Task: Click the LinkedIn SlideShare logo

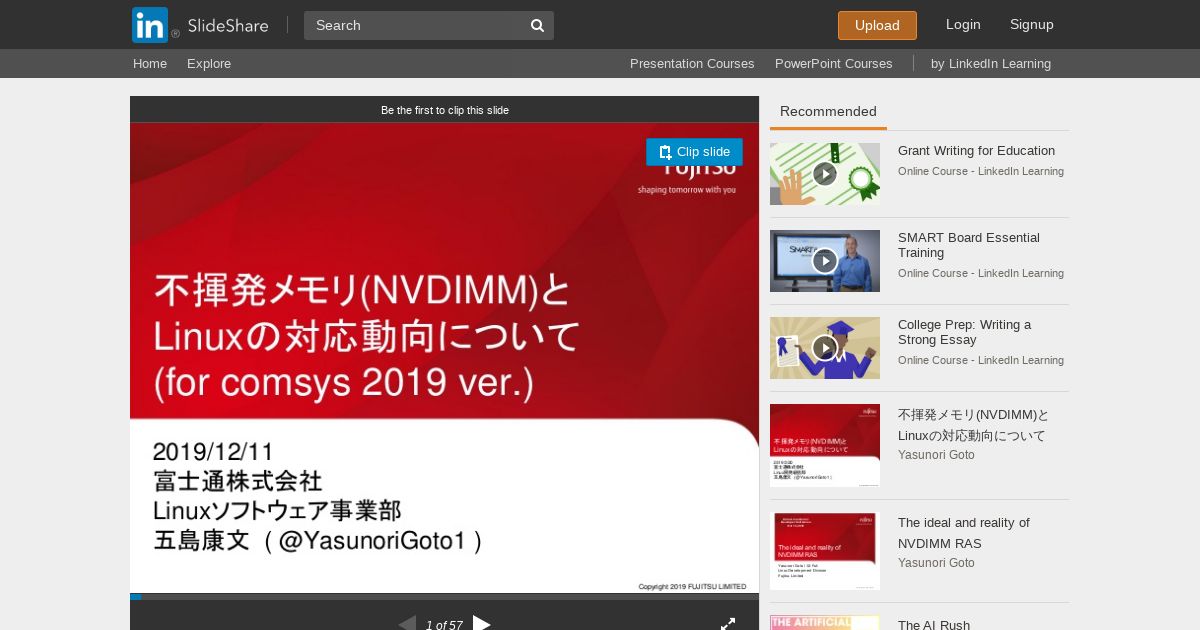Action: tap(200, 25)
